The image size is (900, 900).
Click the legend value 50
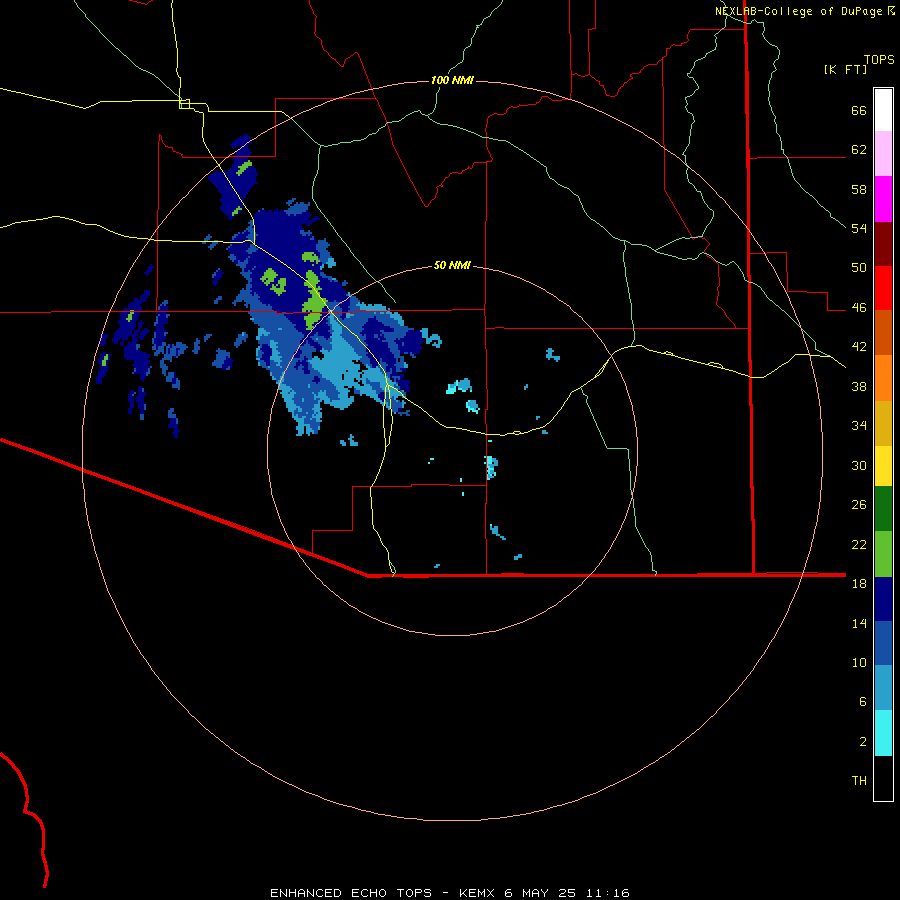point(859,268)
